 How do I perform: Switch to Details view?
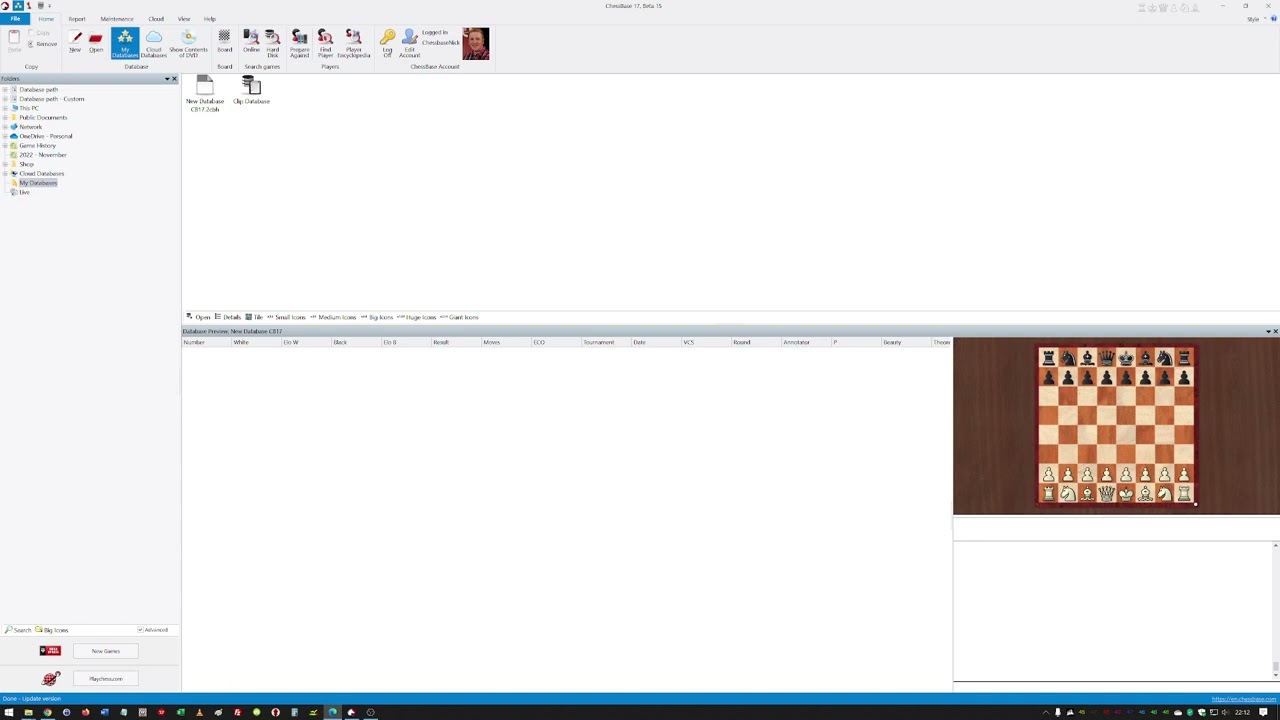[x=227, y=317]
